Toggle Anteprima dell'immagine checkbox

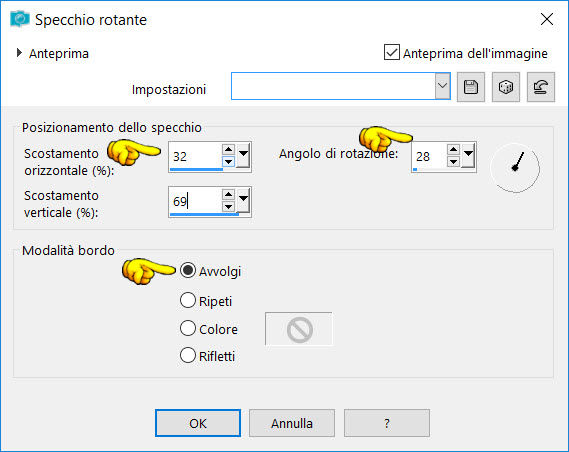pyautogui.click(x=392, y=53)
